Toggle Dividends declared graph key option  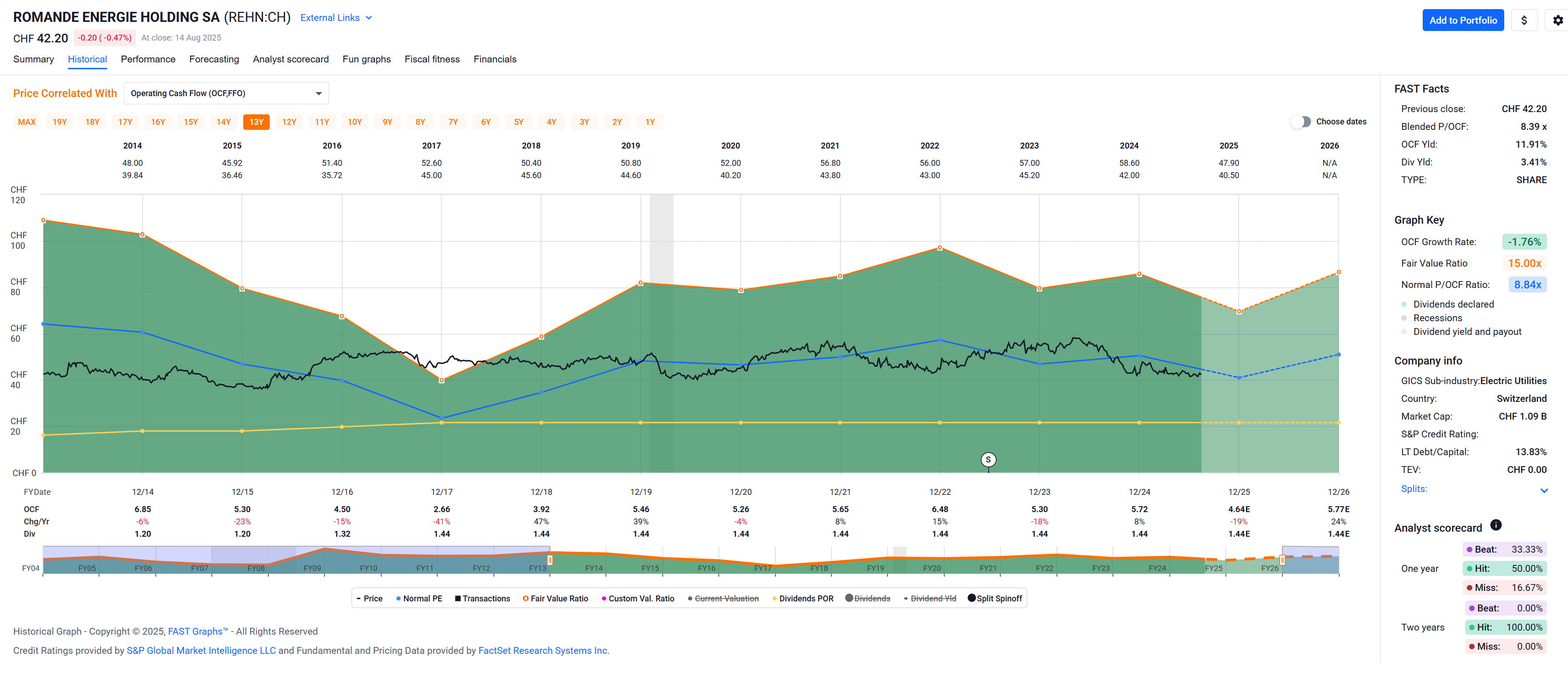click(1453, 304)
